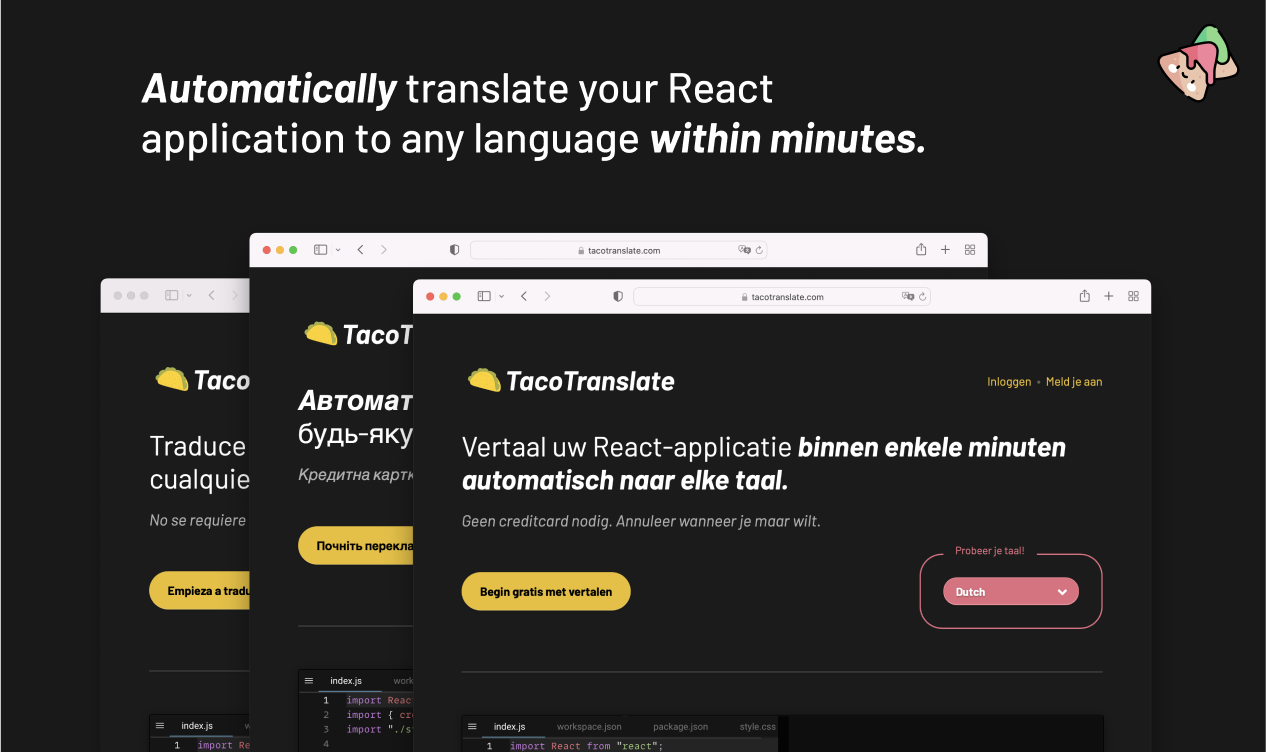Screen dimensions: 1266x752
Task: Reload the page in the front Dutch browser window
Action: click(x=922, y=297)
